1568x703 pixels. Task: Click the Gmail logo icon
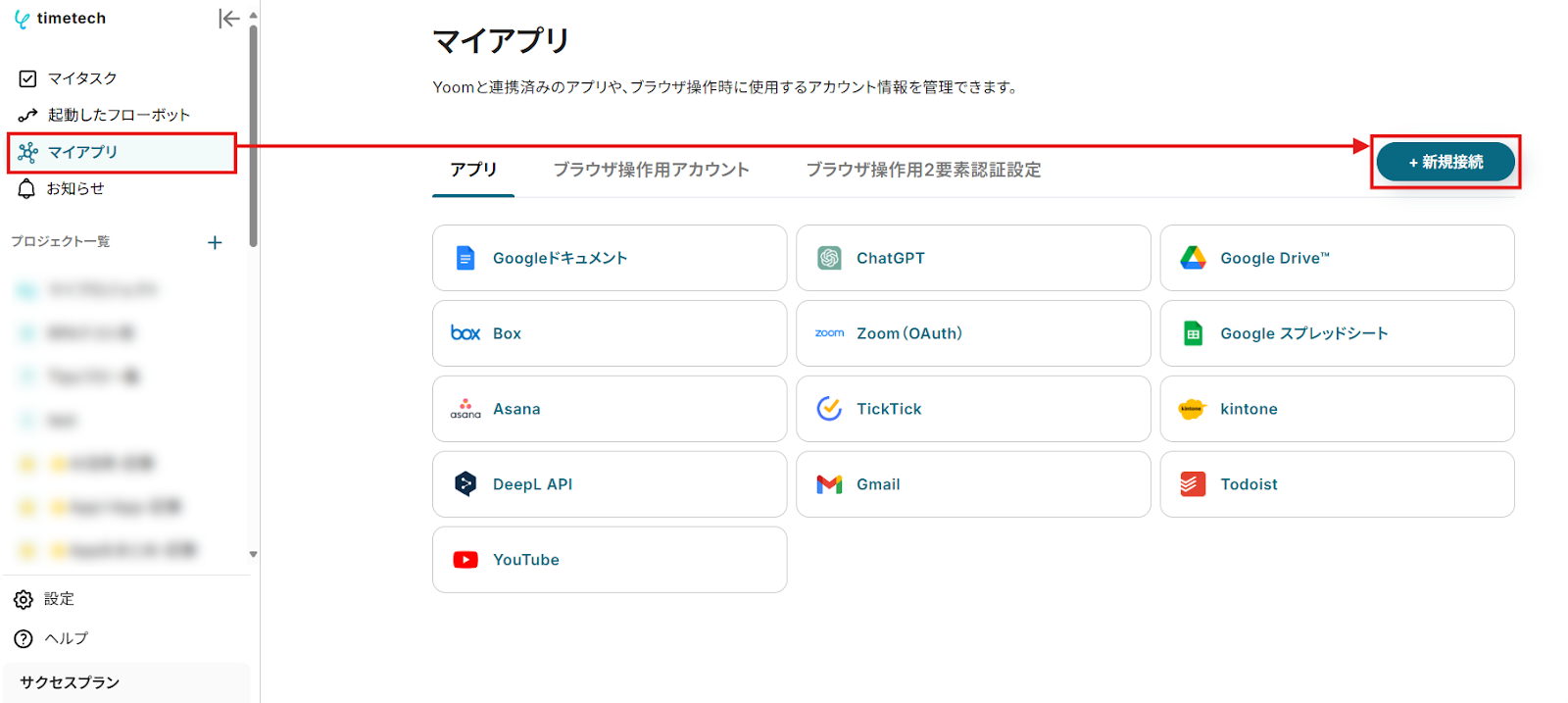click(829, 484)
